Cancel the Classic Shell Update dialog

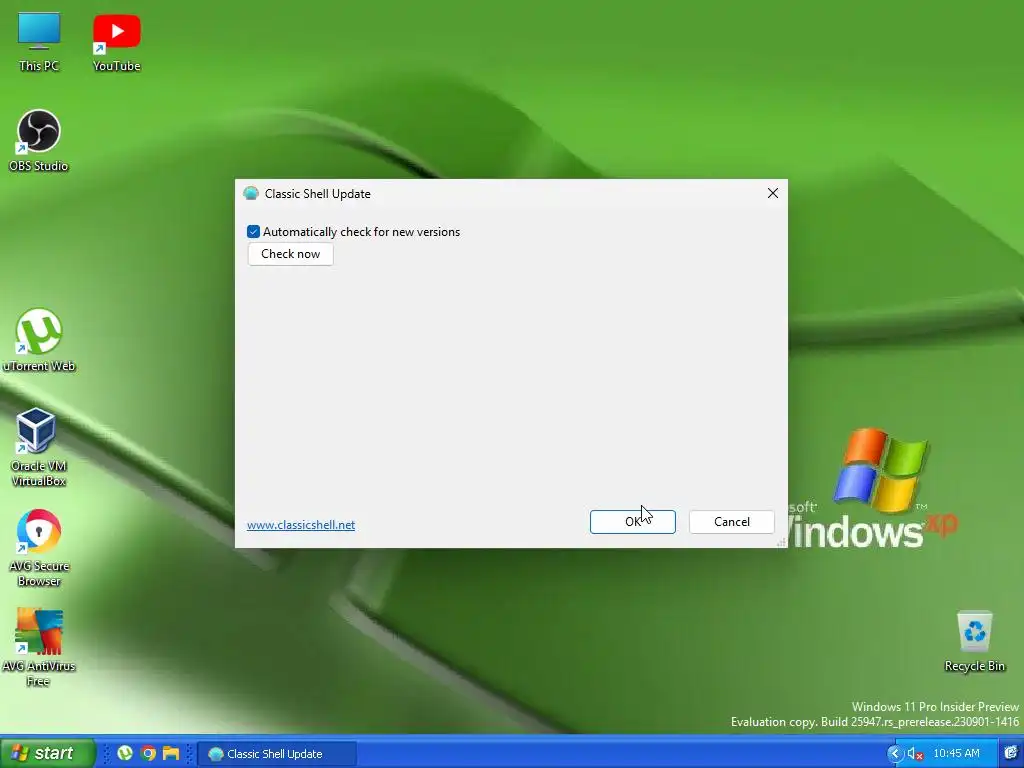pos(731,522)
